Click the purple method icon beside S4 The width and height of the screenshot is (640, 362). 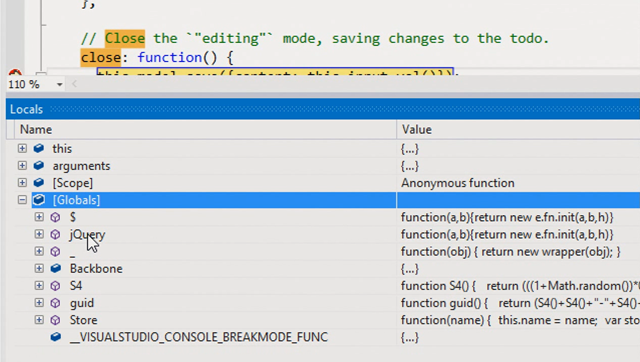pos(56,286)
